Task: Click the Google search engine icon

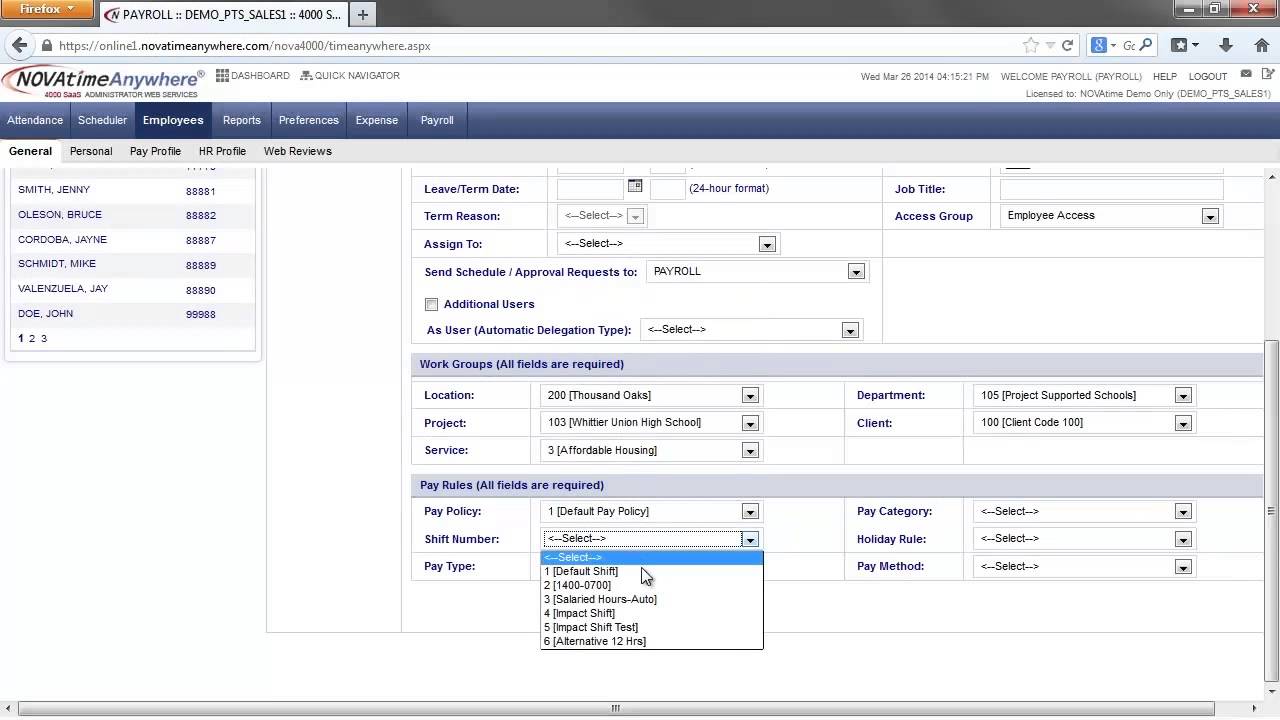Action: coord(1098,45)
